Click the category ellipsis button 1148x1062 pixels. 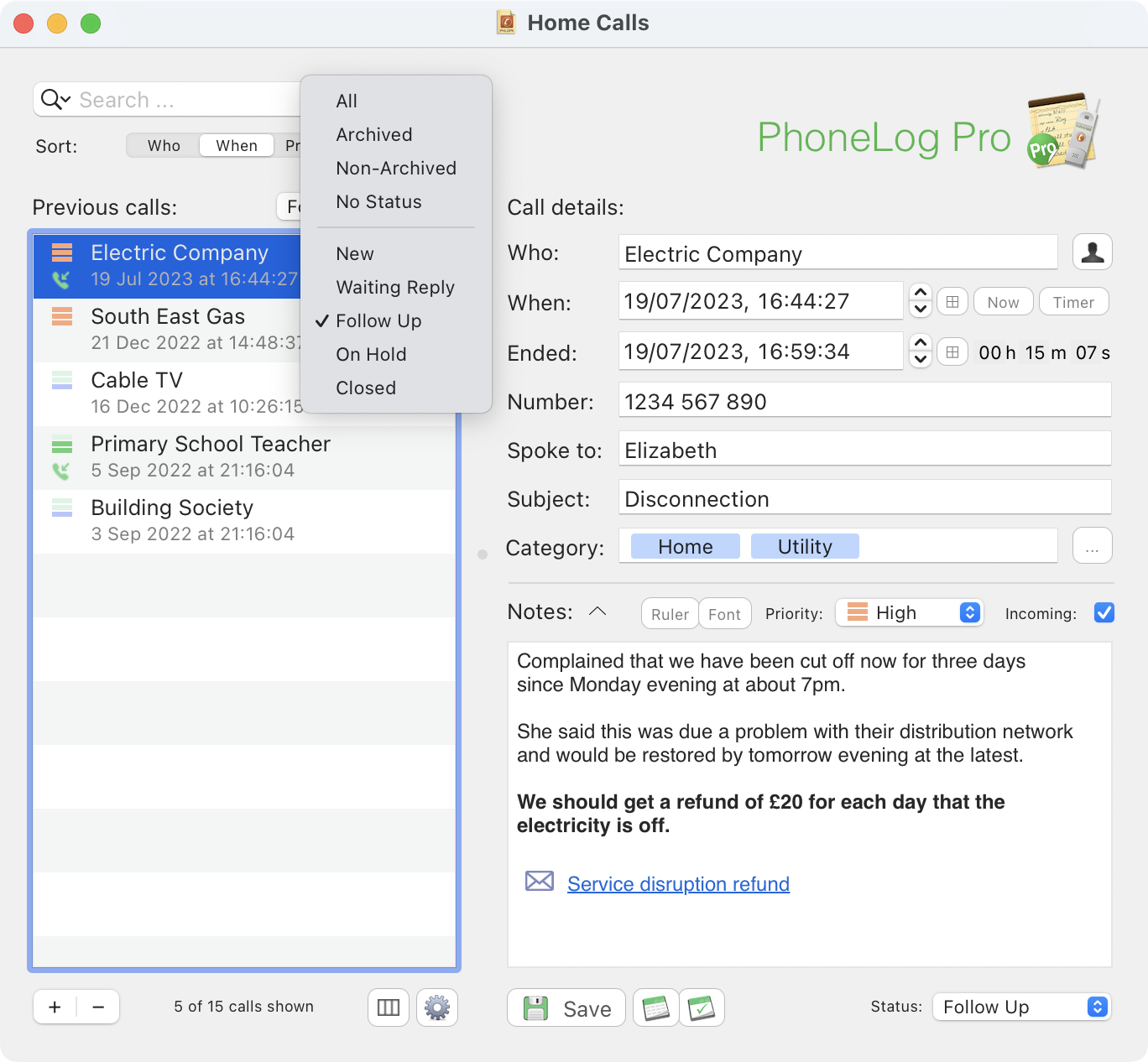click(x=1092, y=546)
